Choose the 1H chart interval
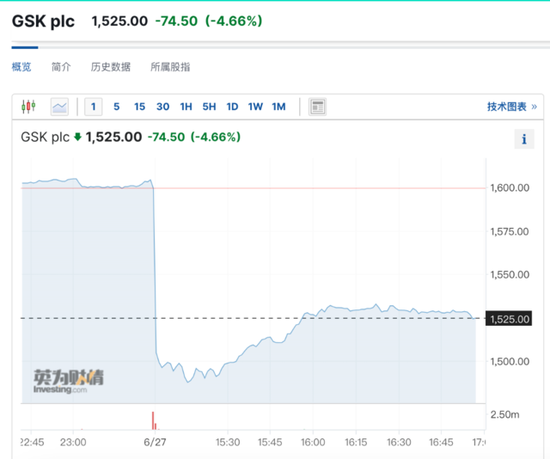The width and height of the screenshot is (550, 459). [x=186, y=107]
